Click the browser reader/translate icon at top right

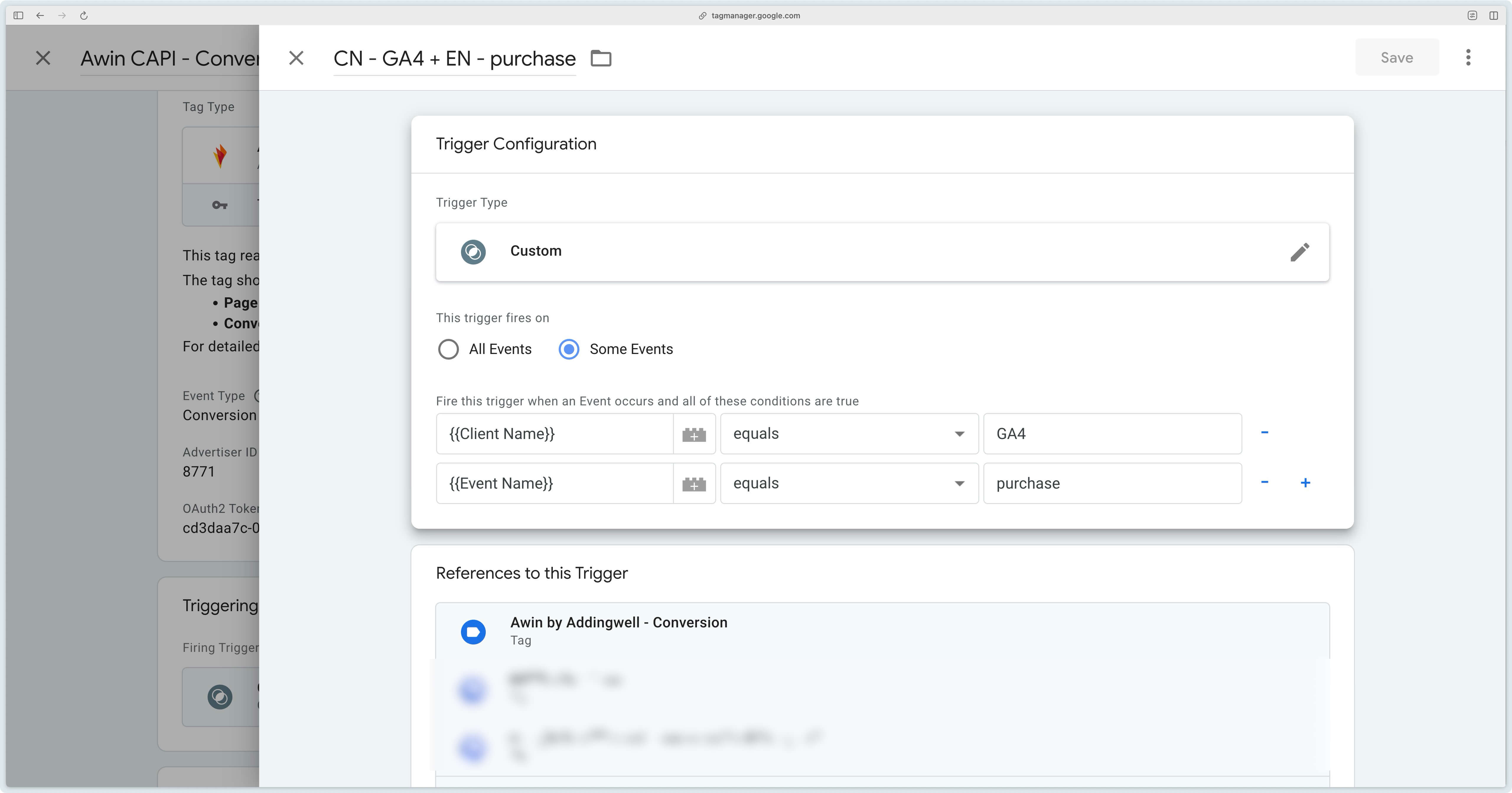[x=1472, y=16]
